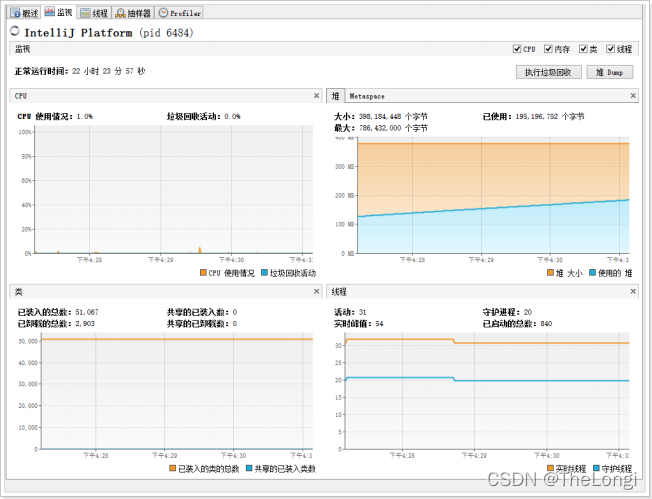
Task: Click the orange live threads line
Action: (x=487, y=341)
